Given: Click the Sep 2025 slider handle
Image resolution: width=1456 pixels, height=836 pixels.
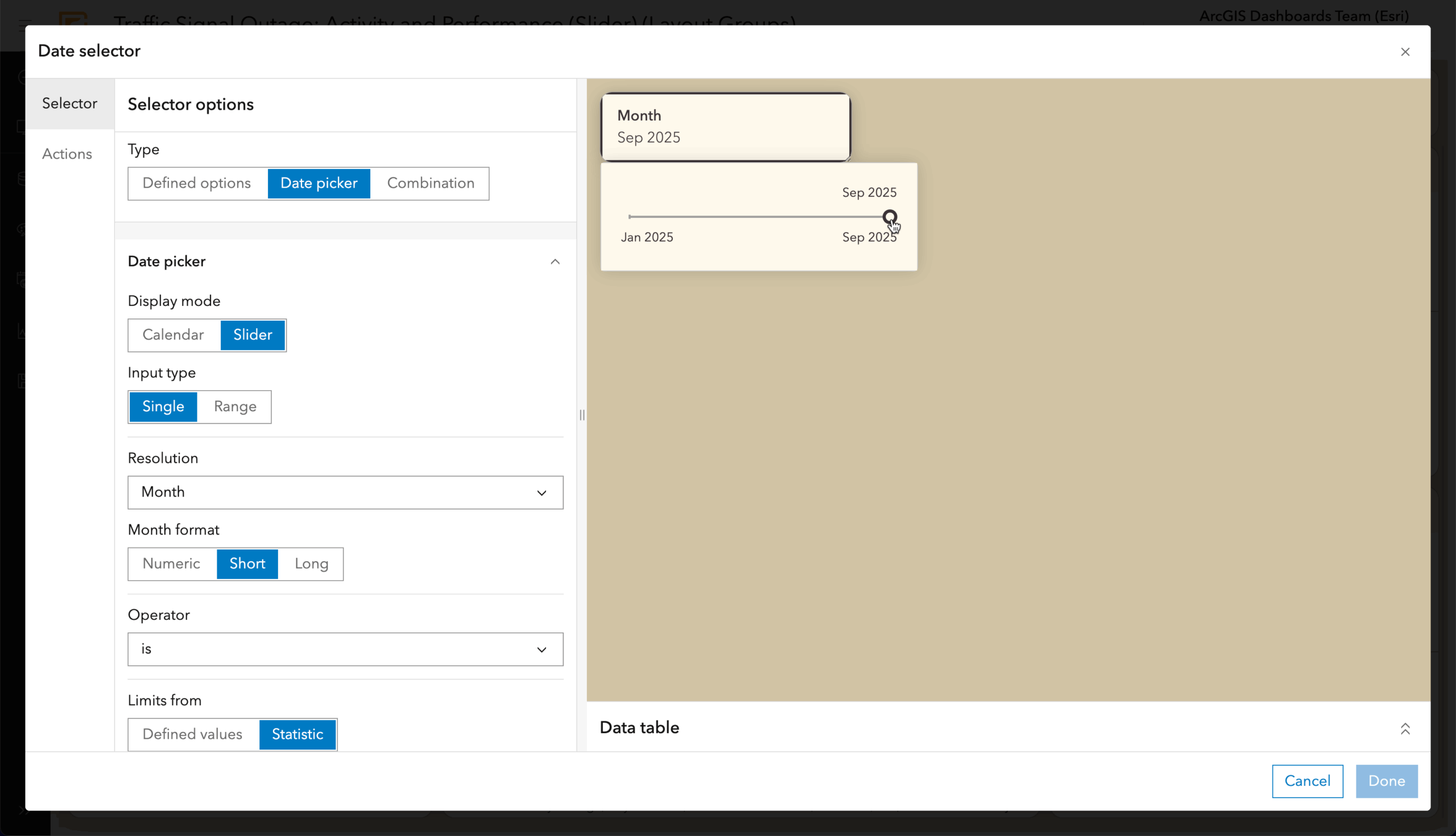Looking at the screenshot, I should click(x=891, y=217).
